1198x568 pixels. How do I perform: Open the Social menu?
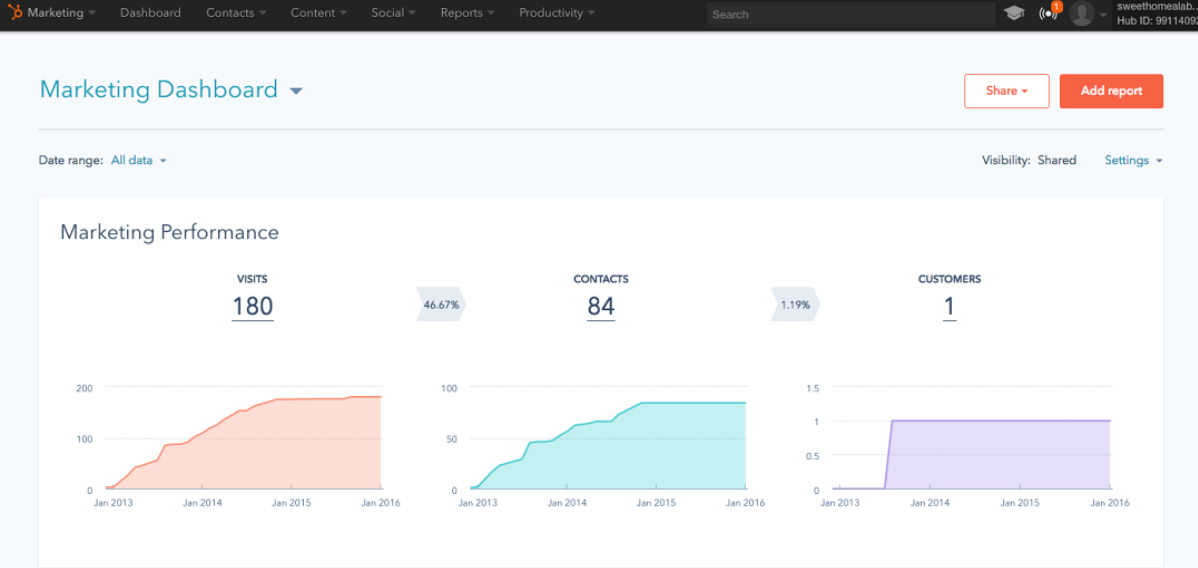[393, 13]
